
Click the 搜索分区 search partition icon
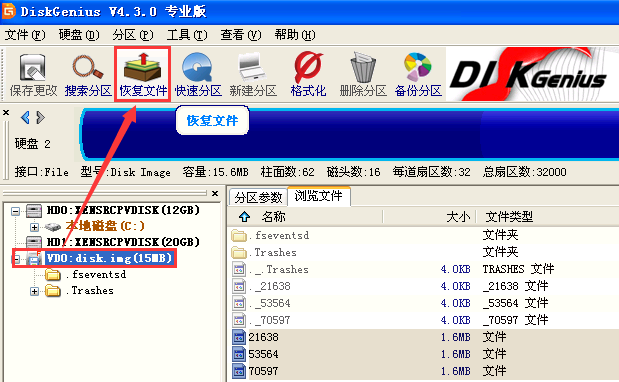[x=88, y=67]
